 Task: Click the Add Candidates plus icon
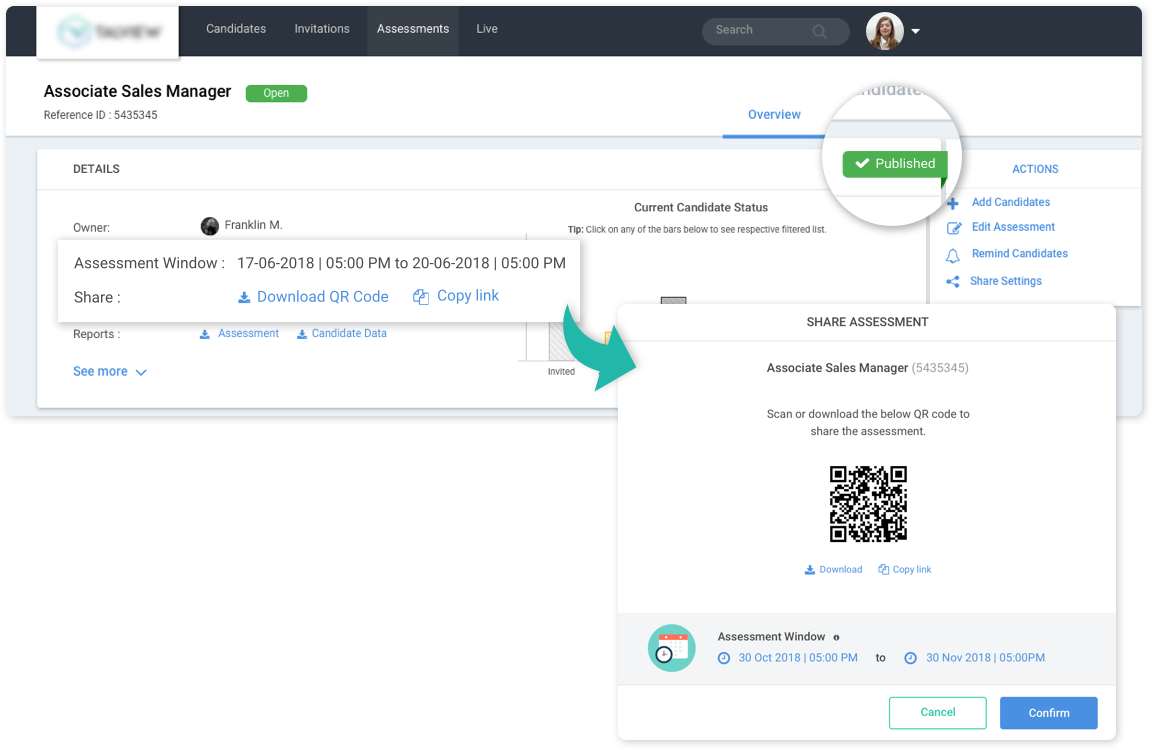(x=953, y=203)
